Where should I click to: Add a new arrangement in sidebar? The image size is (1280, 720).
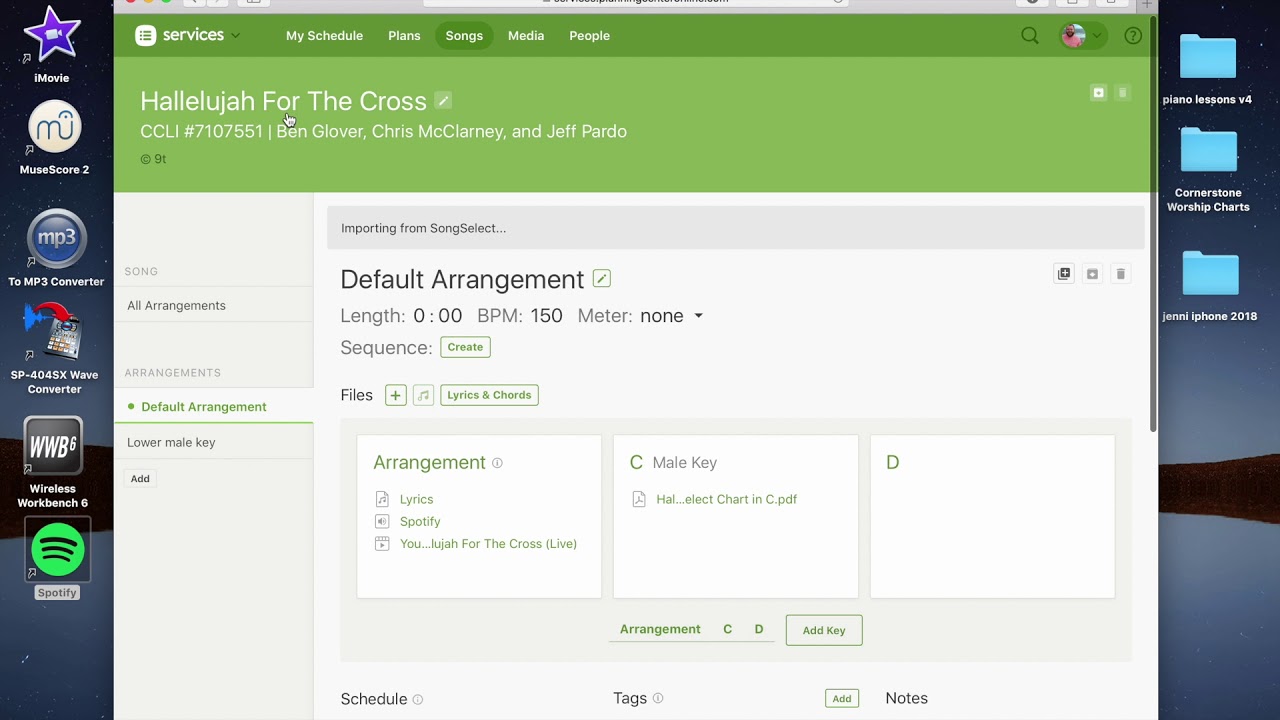140,479
